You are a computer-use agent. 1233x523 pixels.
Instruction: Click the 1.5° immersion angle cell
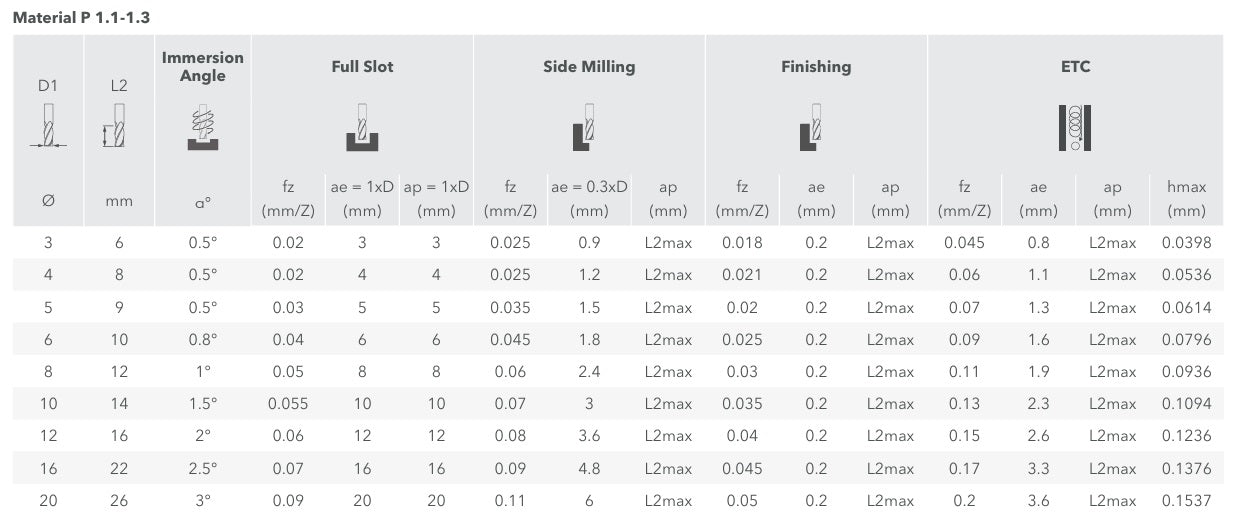point(203,404)
